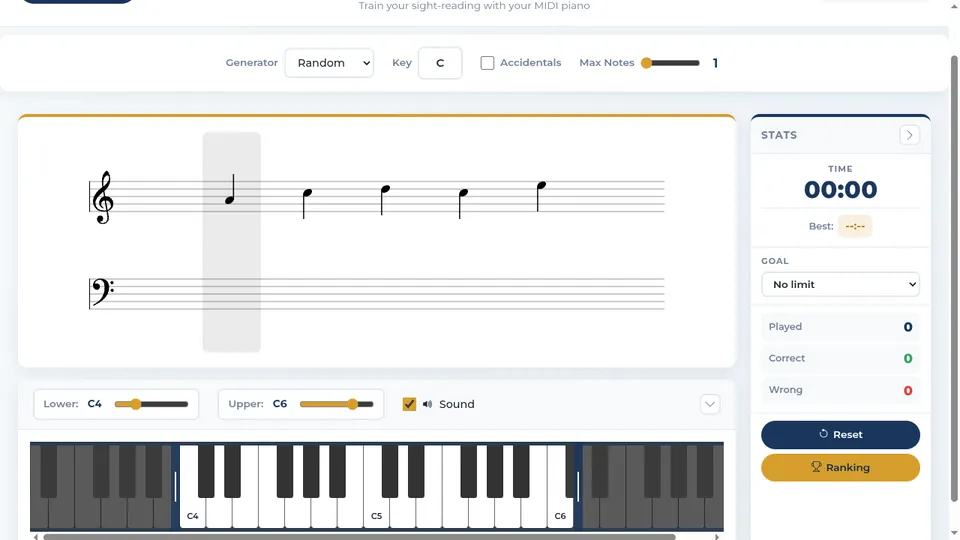This screenshot has height=540, width=960.
Task: Click the keyboard scroll right arrow
Action: coord(717,537)
